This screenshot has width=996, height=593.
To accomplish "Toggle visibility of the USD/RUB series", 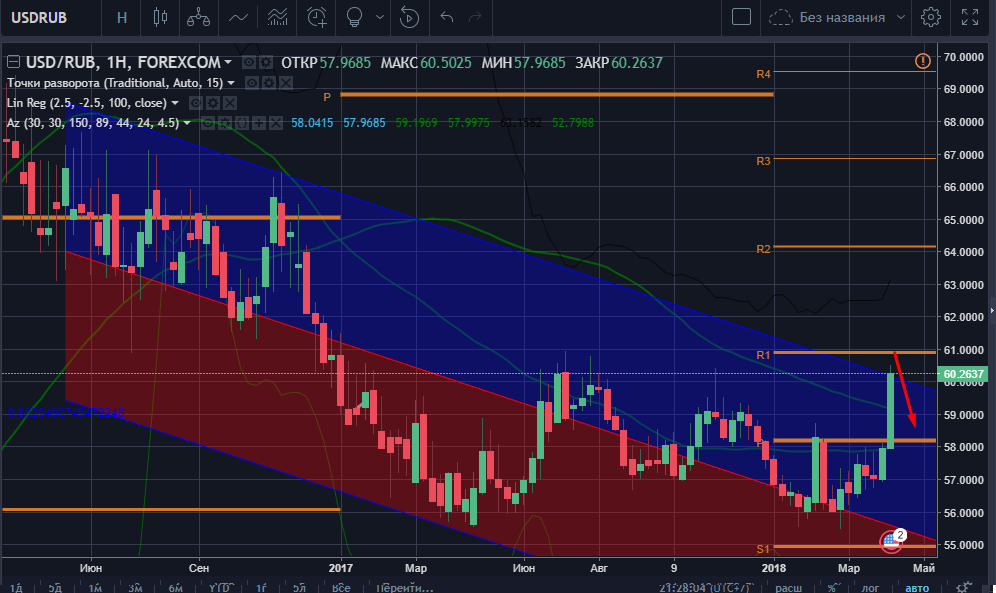I will (249, 62).
